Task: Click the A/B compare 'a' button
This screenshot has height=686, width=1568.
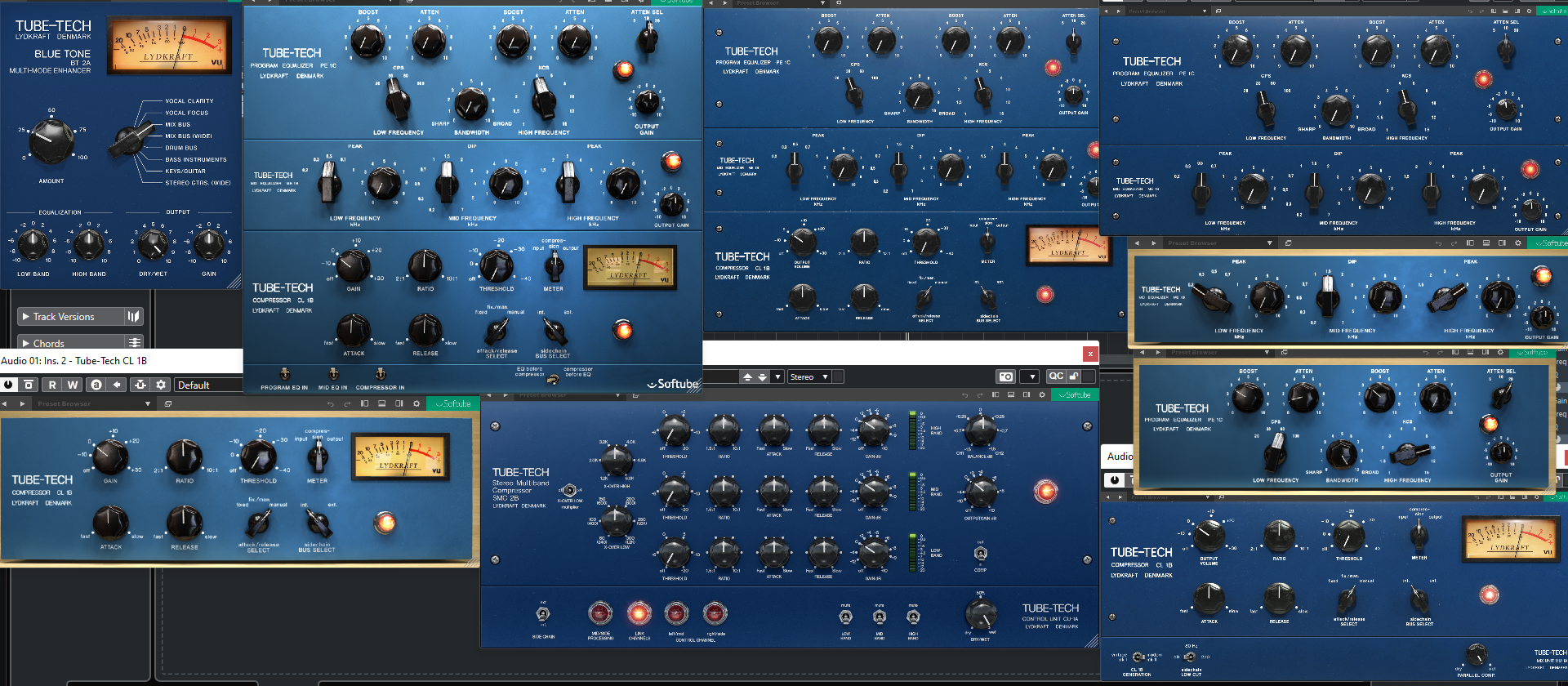Action: click(x=96, y=385)
